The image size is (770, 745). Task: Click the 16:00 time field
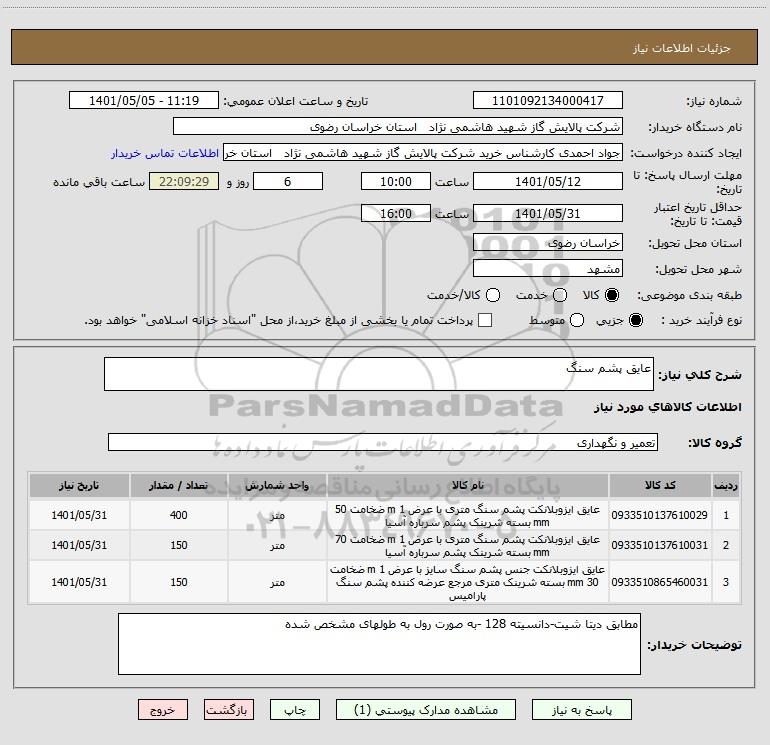pyautogui.click(x=396, y=213)
